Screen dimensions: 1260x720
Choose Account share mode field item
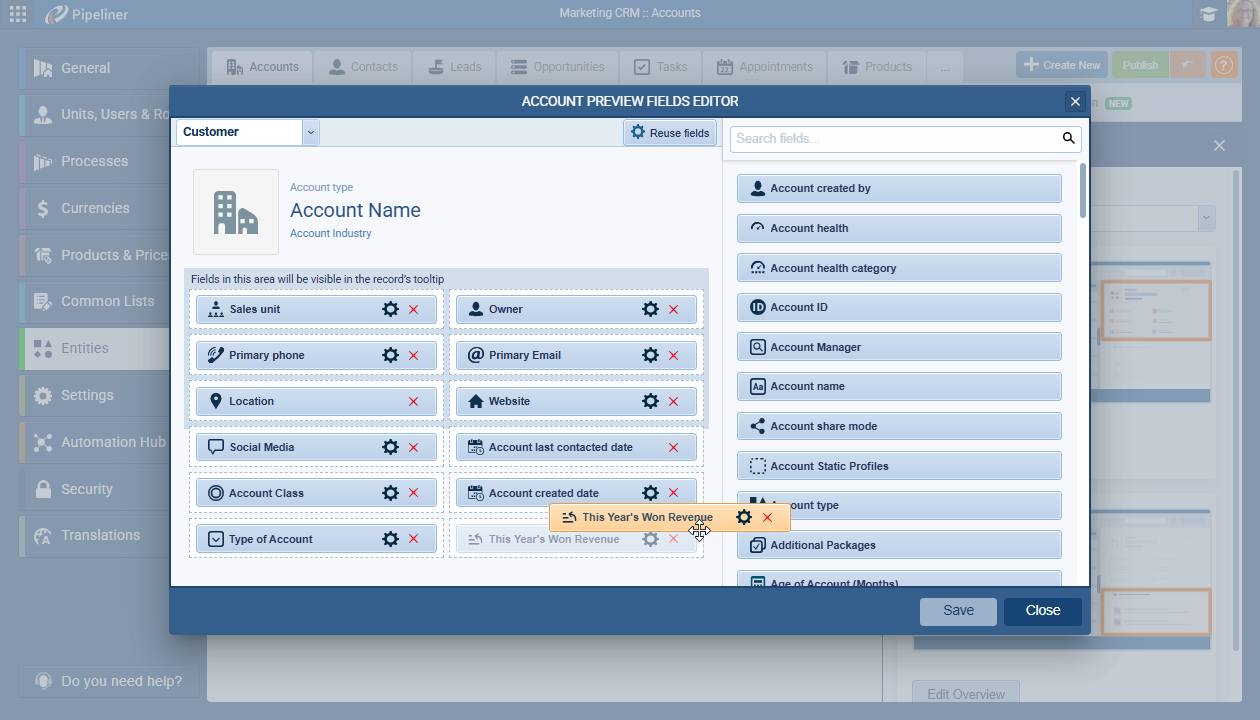[x=898, y=426]
